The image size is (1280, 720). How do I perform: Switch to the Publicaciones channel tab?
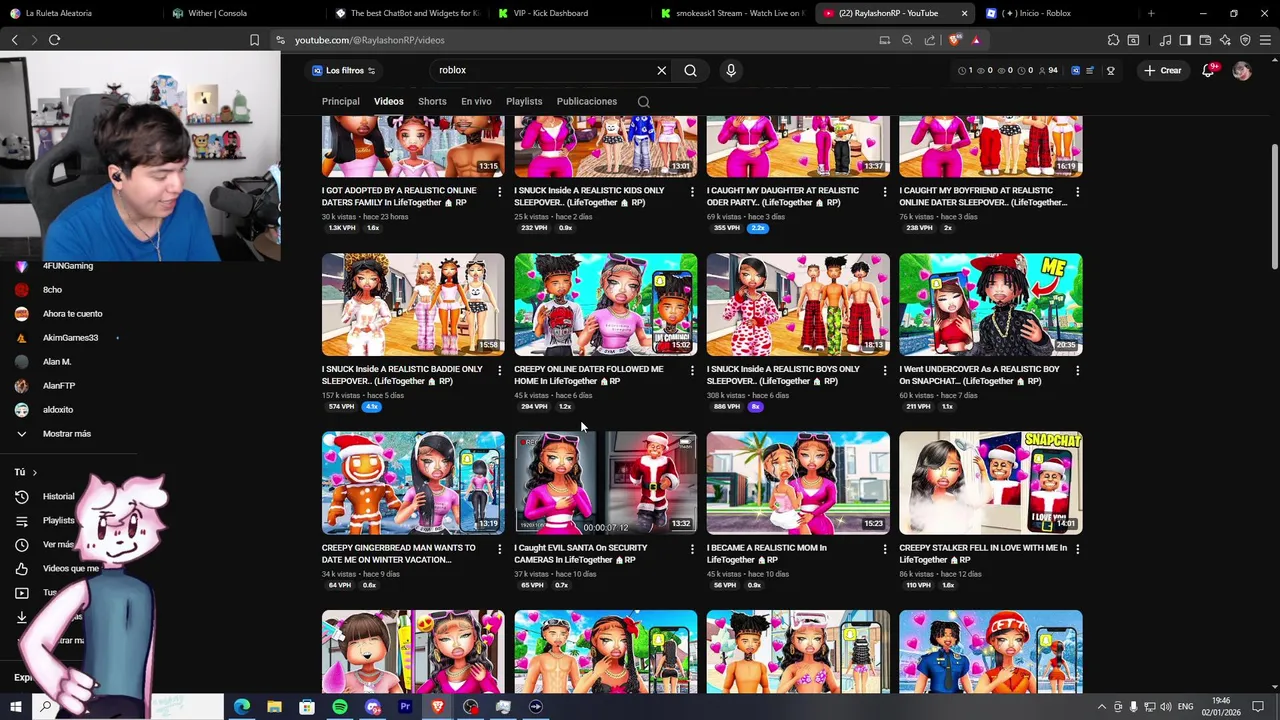click(586, 101)
